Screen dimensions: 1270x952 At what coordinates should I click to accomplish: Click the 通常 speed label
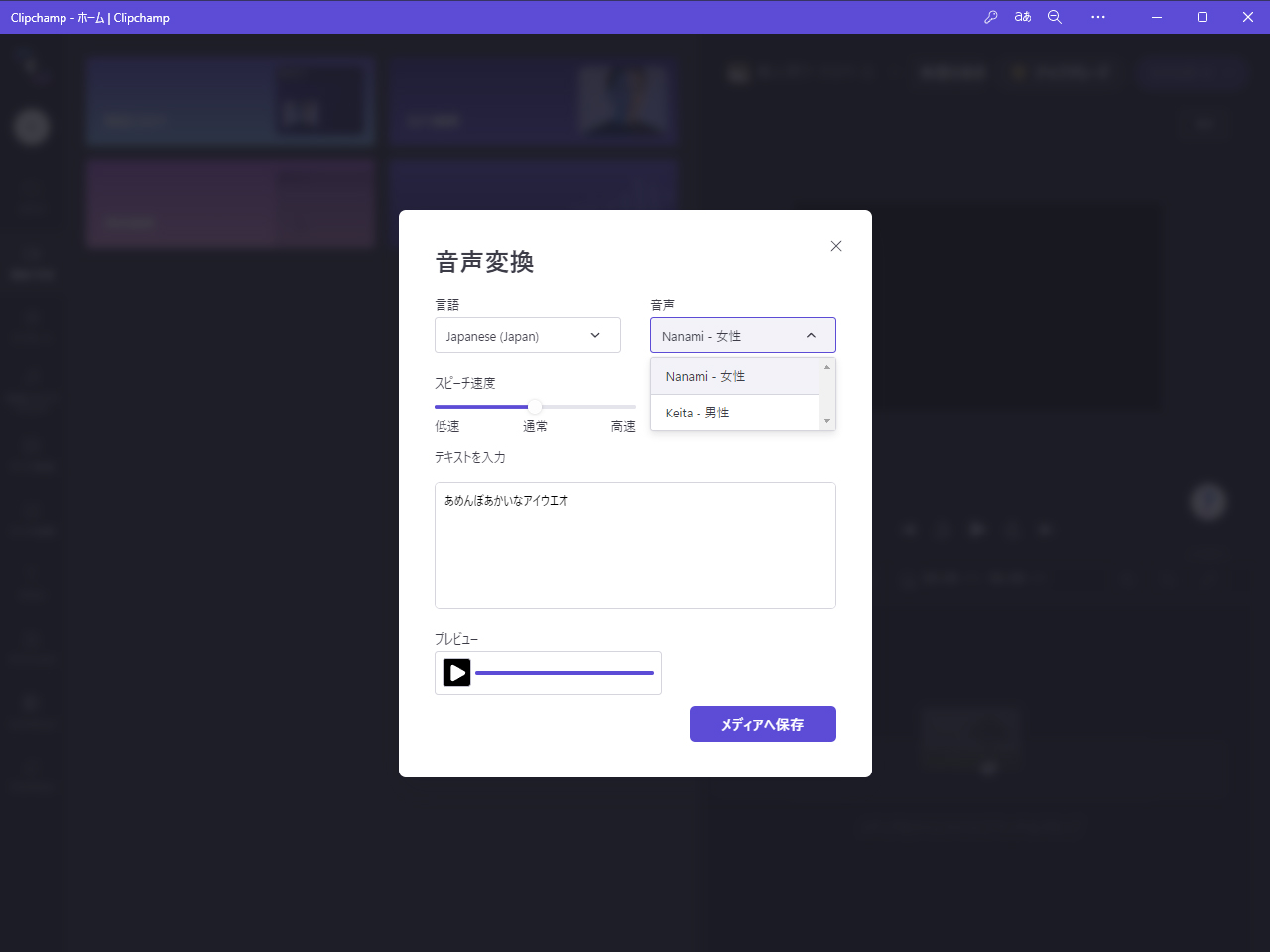click(535, 427)
